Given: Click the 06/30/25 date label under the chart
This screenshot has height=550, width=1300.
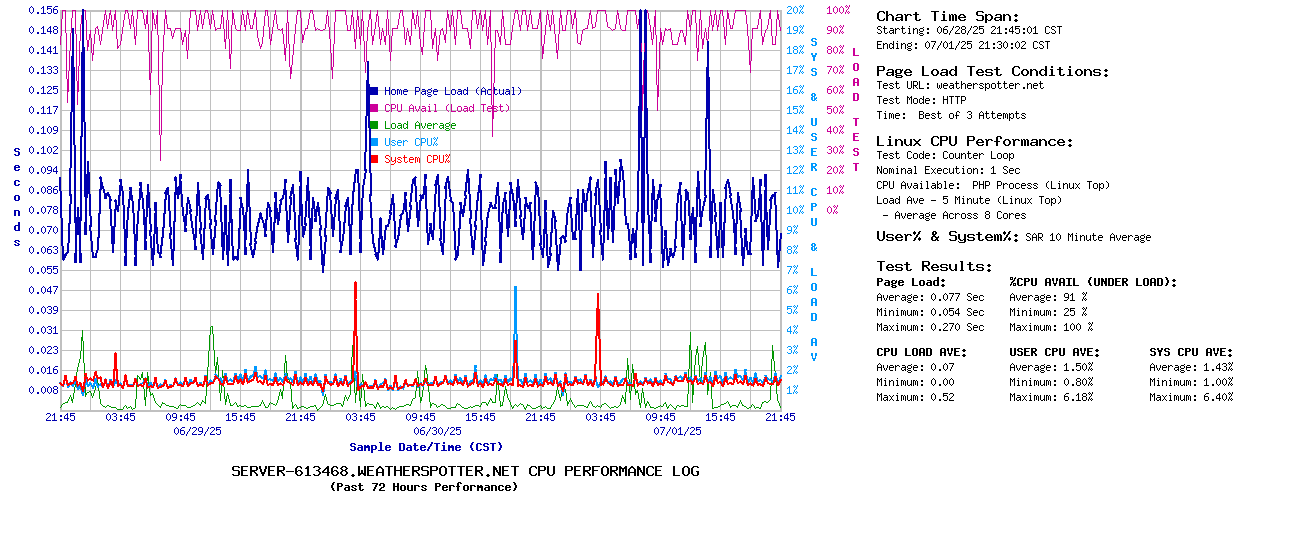Looking at the screenshot, I should [437, 431].
